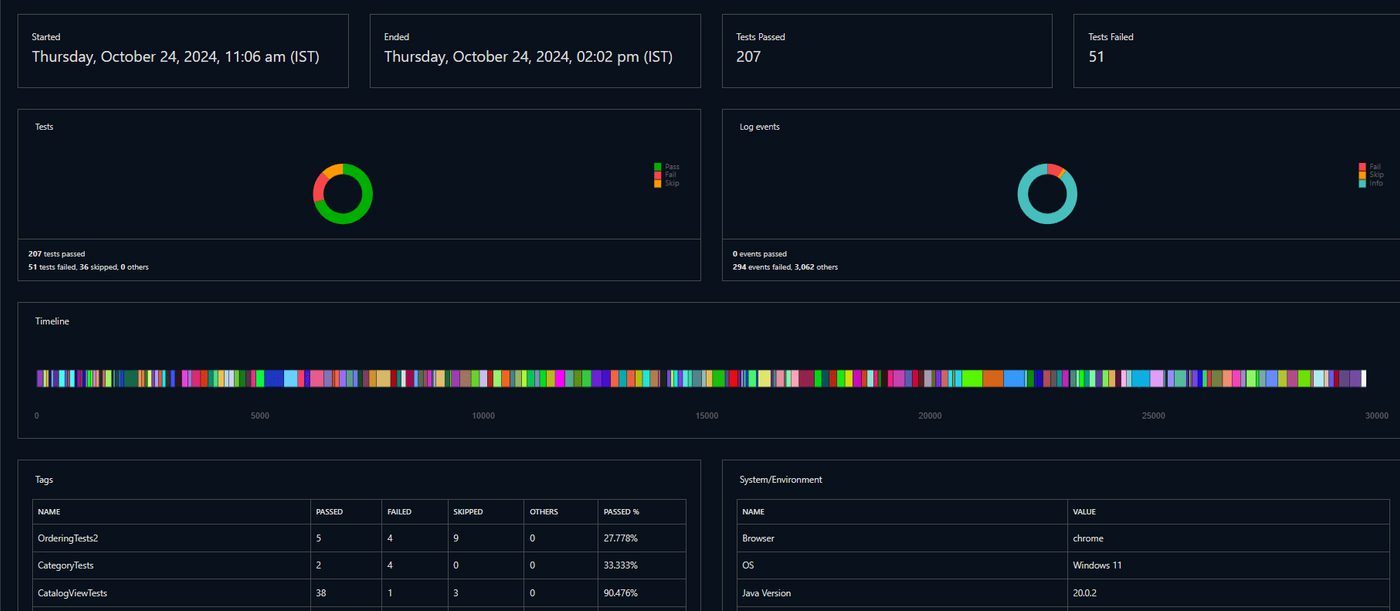
Task: Click the timeline axis label 20000
Action: [x=930, y=416]
